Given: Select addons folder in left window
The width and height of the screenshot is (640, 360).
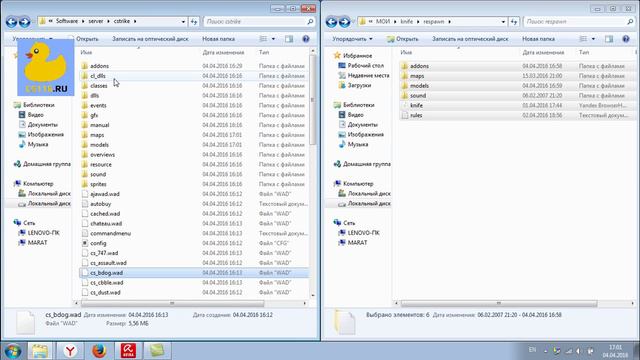Looking at the screenshot, I should [x=100, y=66].
